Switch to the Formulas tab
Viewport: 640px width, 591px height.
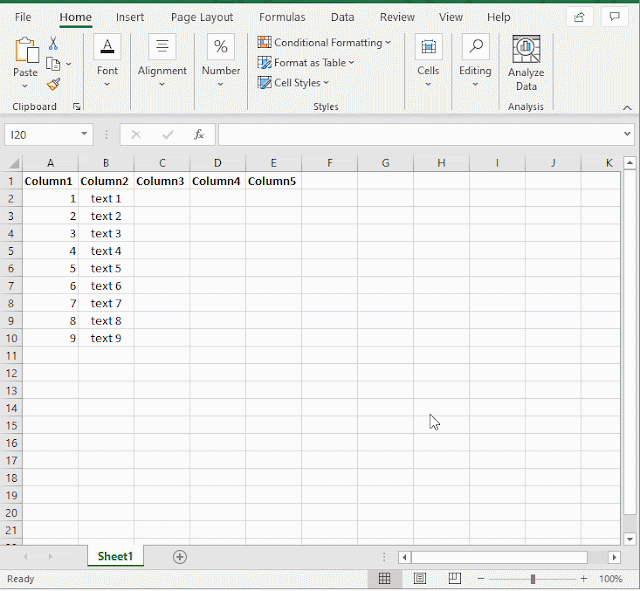[x=282, y=17]
